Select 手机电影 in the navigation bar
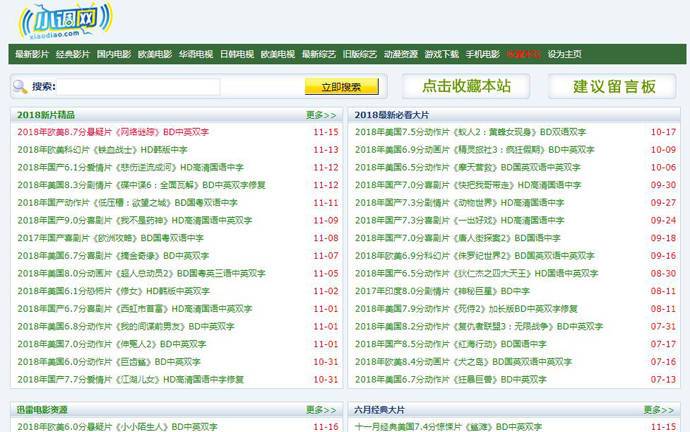Viewport: 690px width, 432px height. click(482, 54)
